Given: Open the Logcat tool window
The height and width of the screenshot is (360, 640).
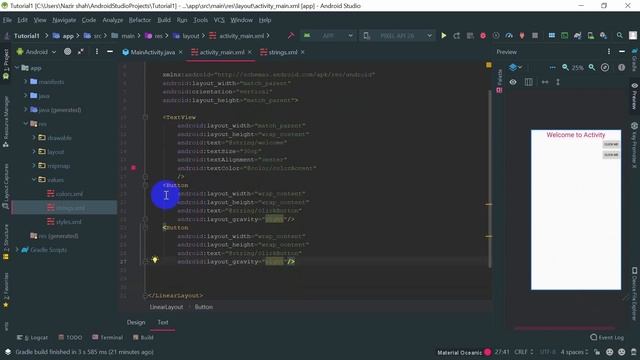Looking at the screenshot, I should [32, 338].
